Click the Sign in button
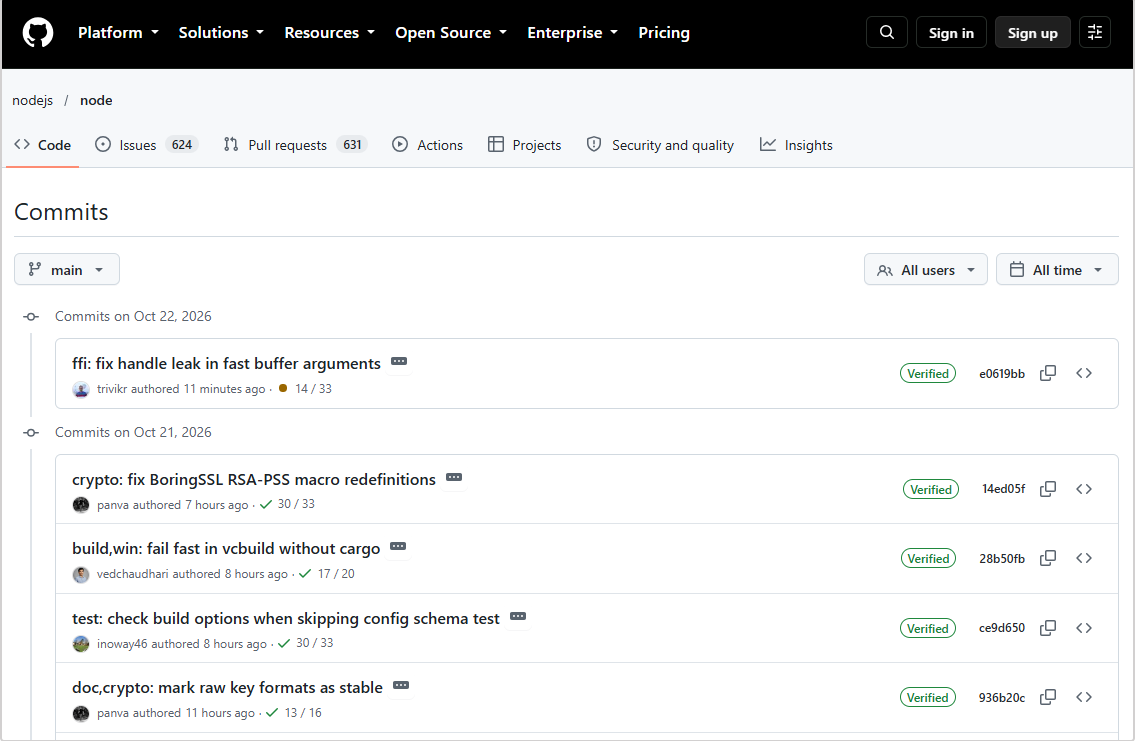The height and width of the screenshot is (741, 1135). (x=951, y=33)
